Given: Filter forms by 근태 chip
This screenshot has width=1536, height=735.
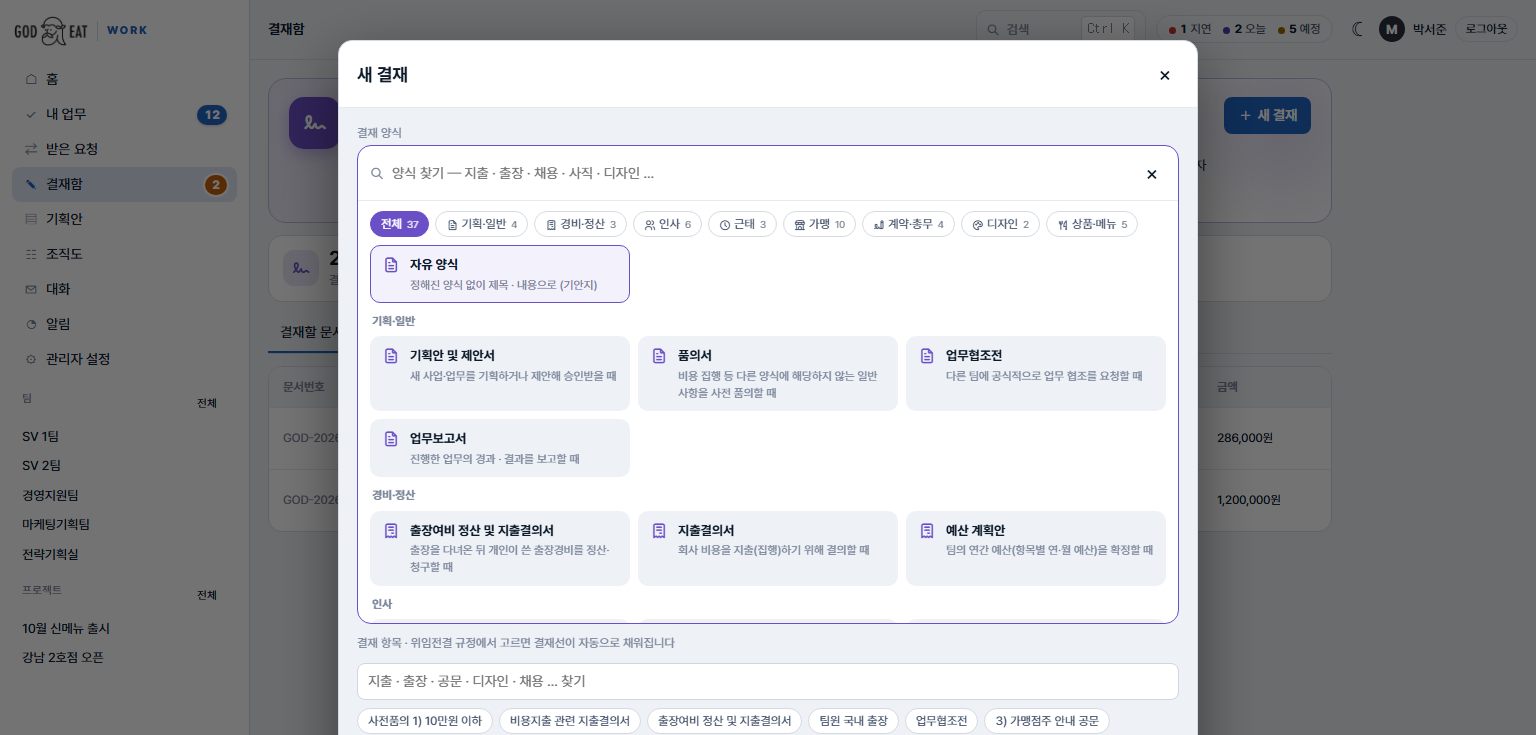Looking at the screenshot, I should [x=742, y=224].
